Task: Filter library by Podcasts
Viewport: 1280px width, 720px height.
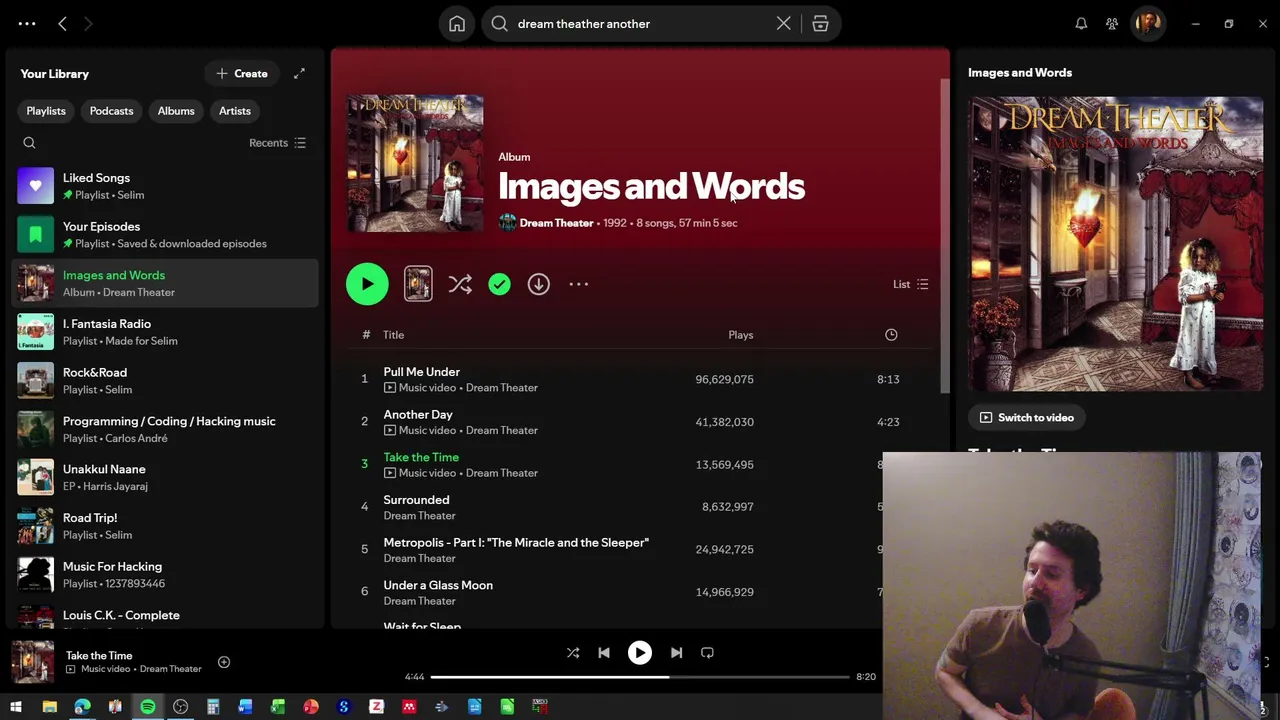Action: point(111,111)
